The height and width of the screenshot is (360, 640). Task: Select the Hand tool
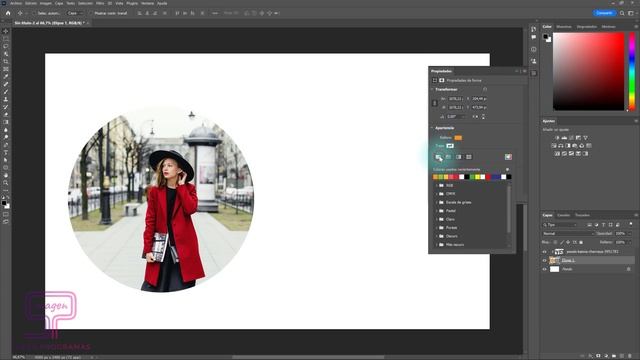(x=6, y=175)
